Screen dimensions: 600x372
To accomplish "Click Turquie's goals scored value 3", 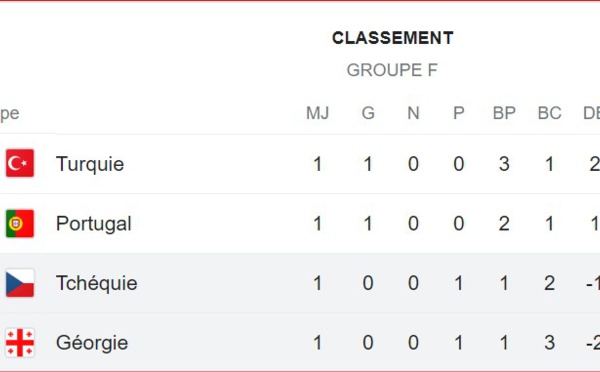I will (504, 164).
